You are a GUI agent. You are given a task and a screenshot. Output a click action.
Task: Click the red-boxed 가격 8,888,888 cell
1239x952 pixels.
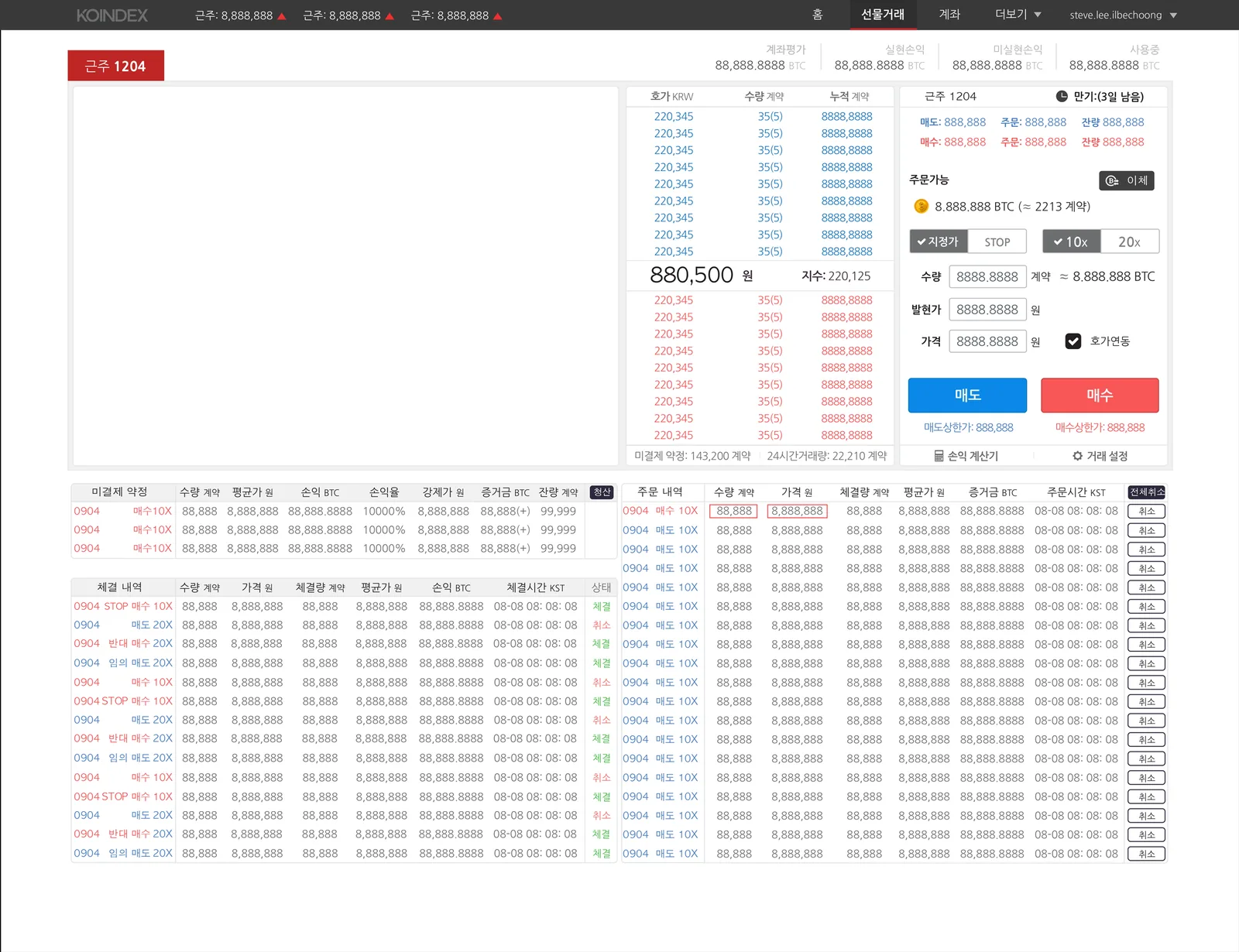(x=797, y=511)
